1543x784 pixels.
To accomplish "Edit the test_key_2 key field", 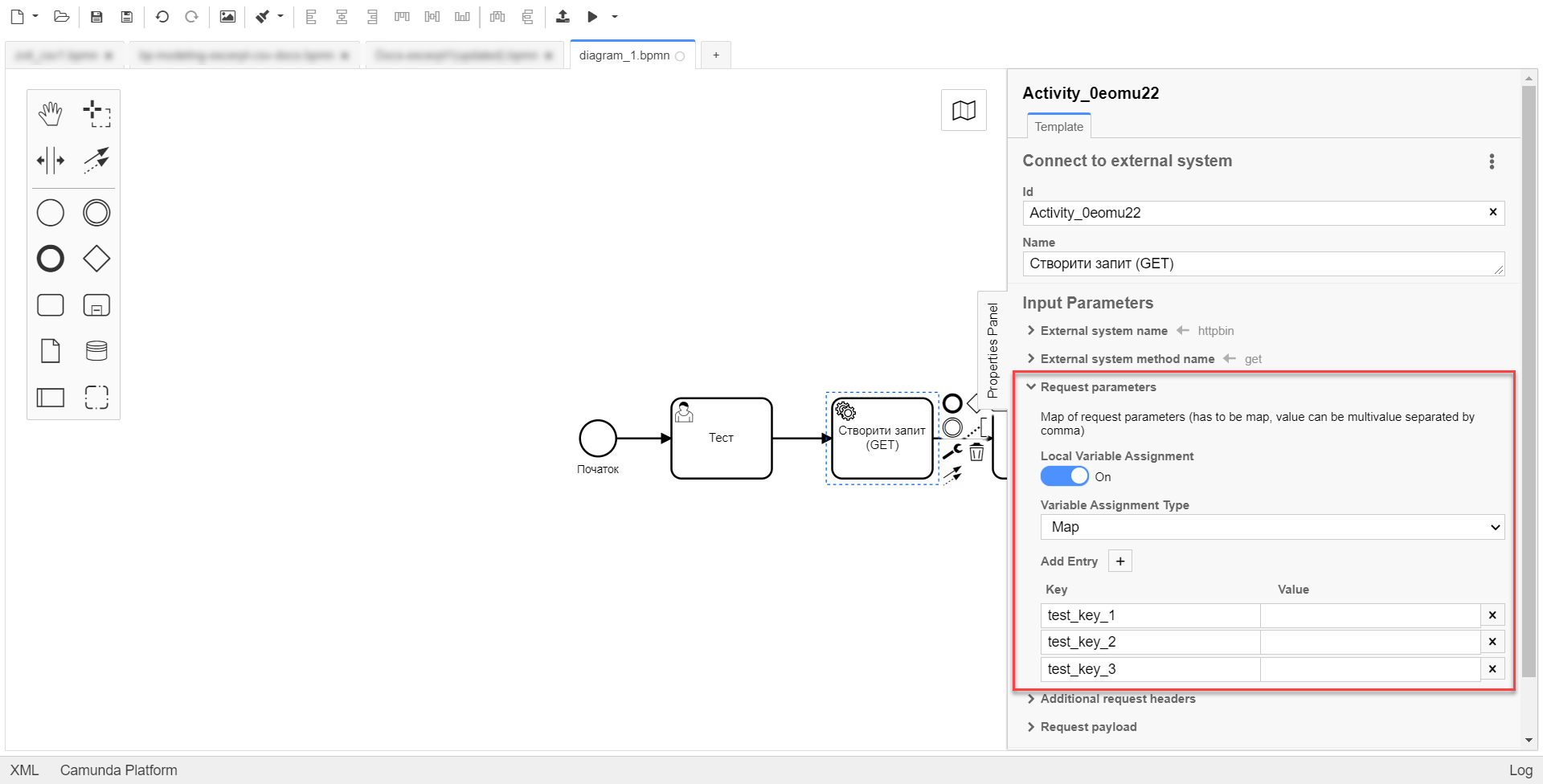I will point(1150,642).
